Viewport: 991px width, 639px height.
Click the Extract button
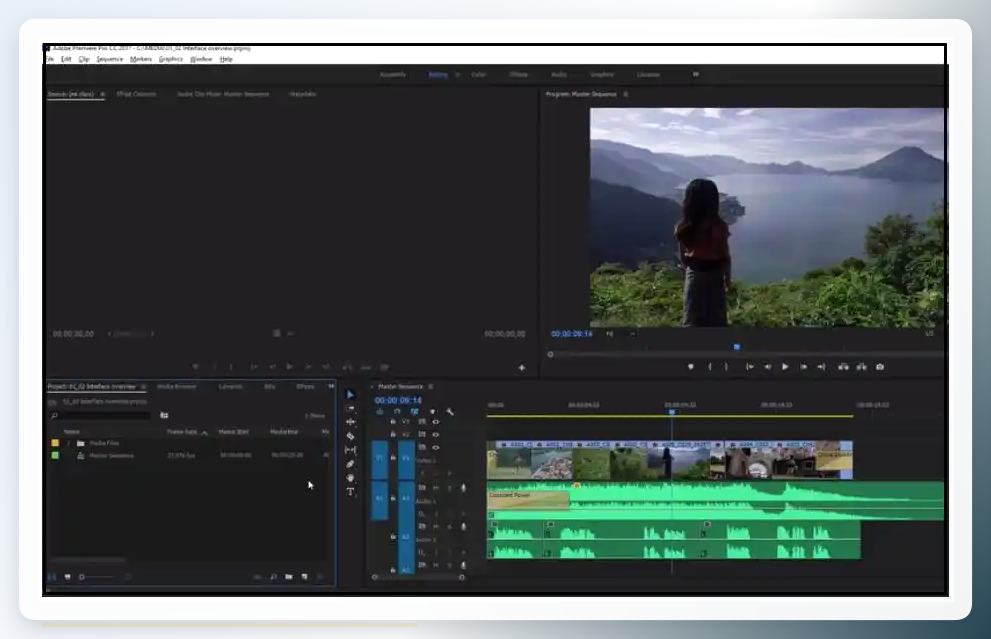pyautogui.click(x=861, y=367)
